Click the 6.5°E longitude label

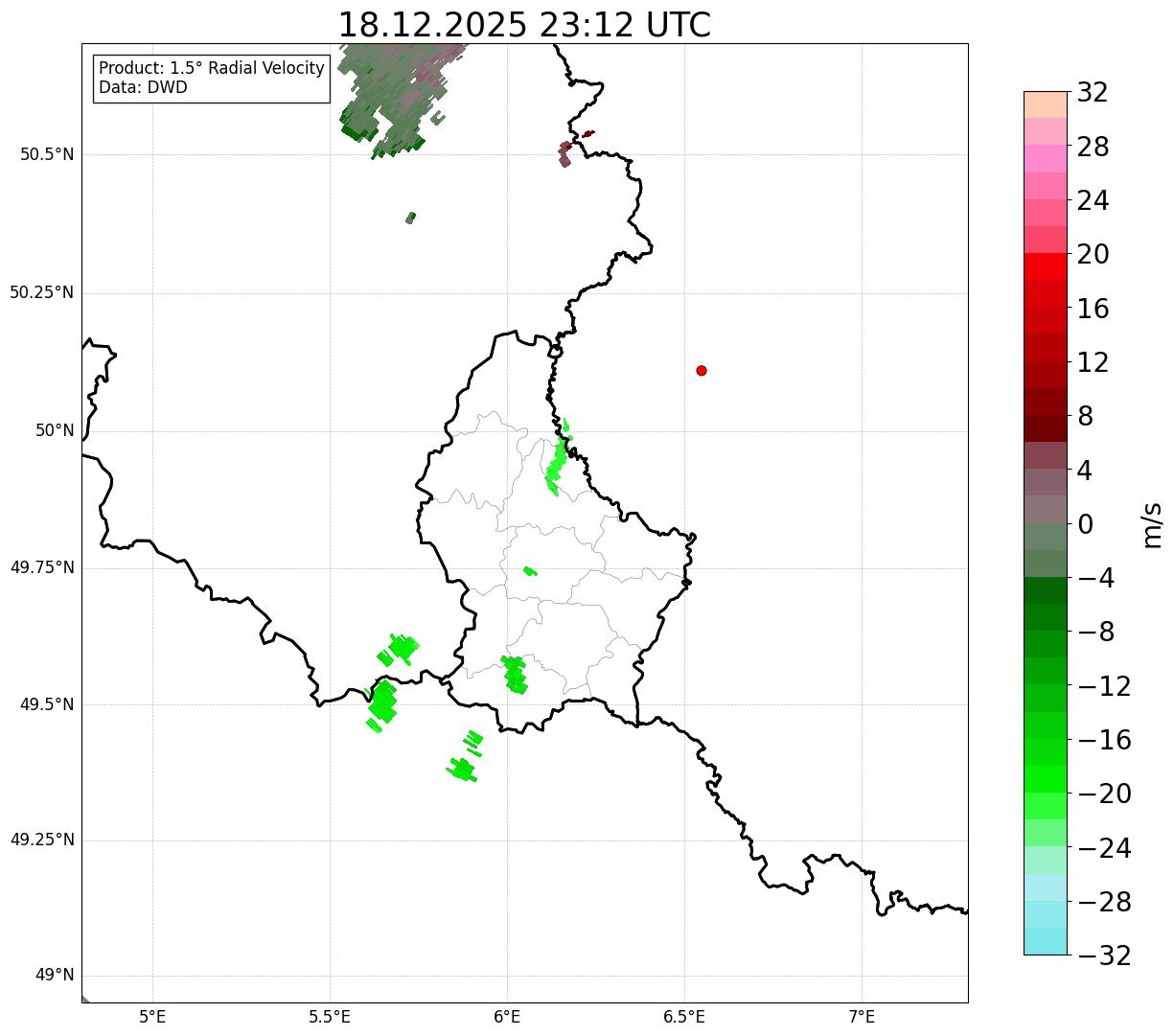coord(685,1017)
